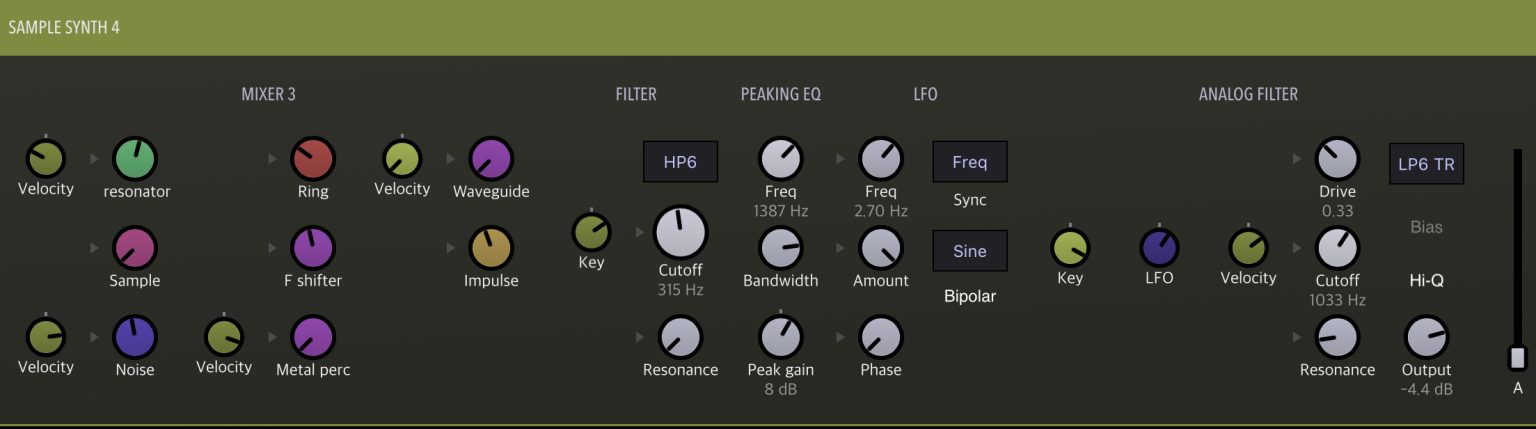The width and height of the screenshot is (1536, 429).
Task: Click the vertical A slider handle
Action: click(1518, 358)
